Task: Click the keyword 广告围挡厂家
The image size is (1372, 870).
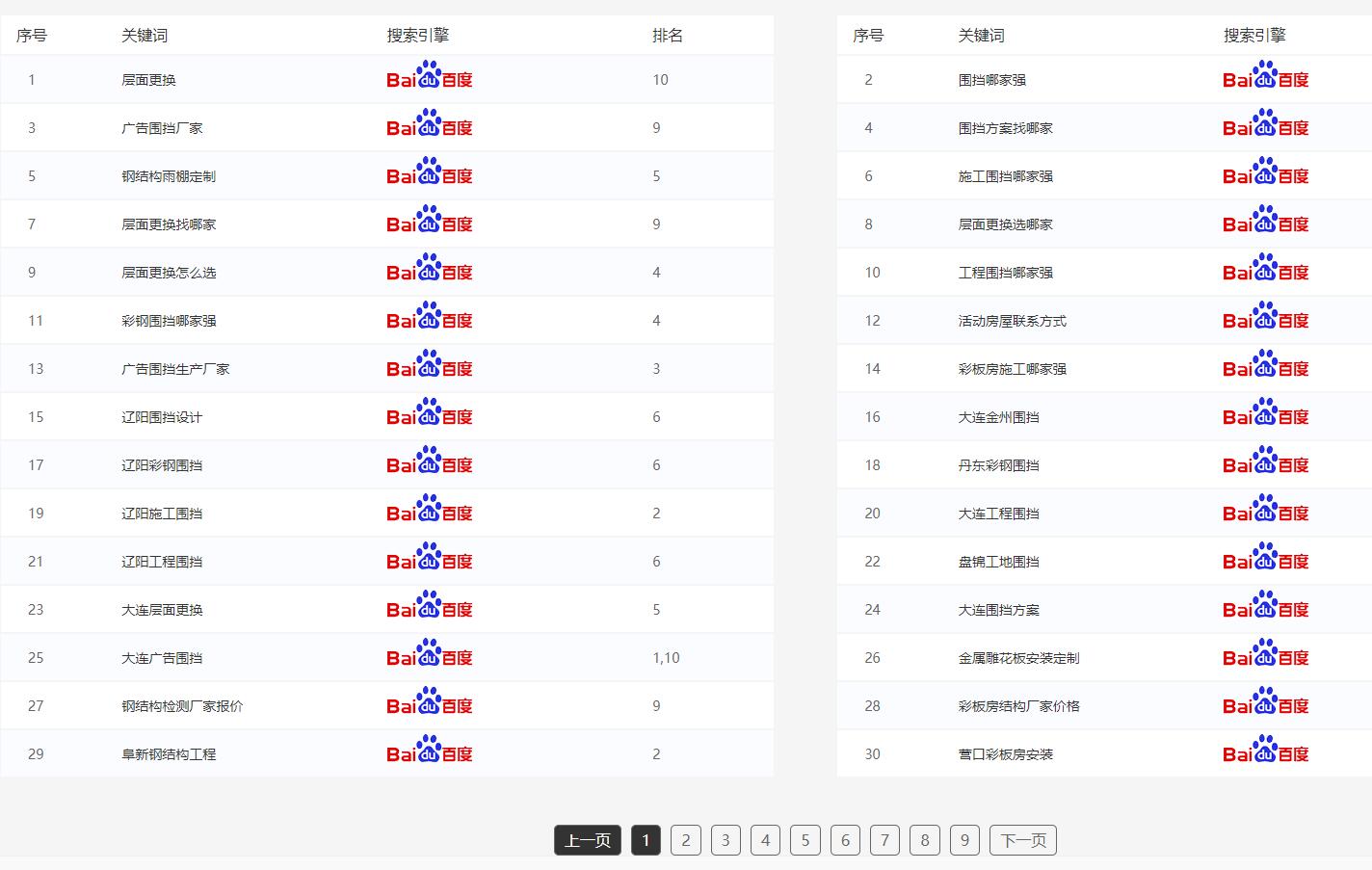Action: coord(162,128)
